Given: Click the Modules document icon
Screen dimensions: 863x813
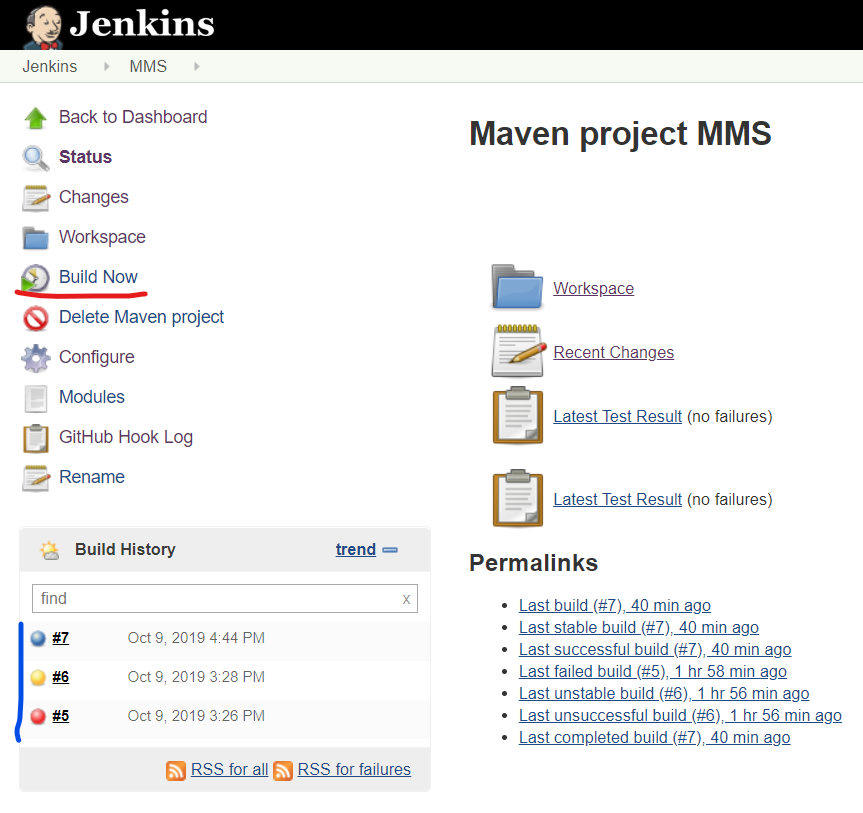Looking at the screenshot, I should tap(36, 399).
